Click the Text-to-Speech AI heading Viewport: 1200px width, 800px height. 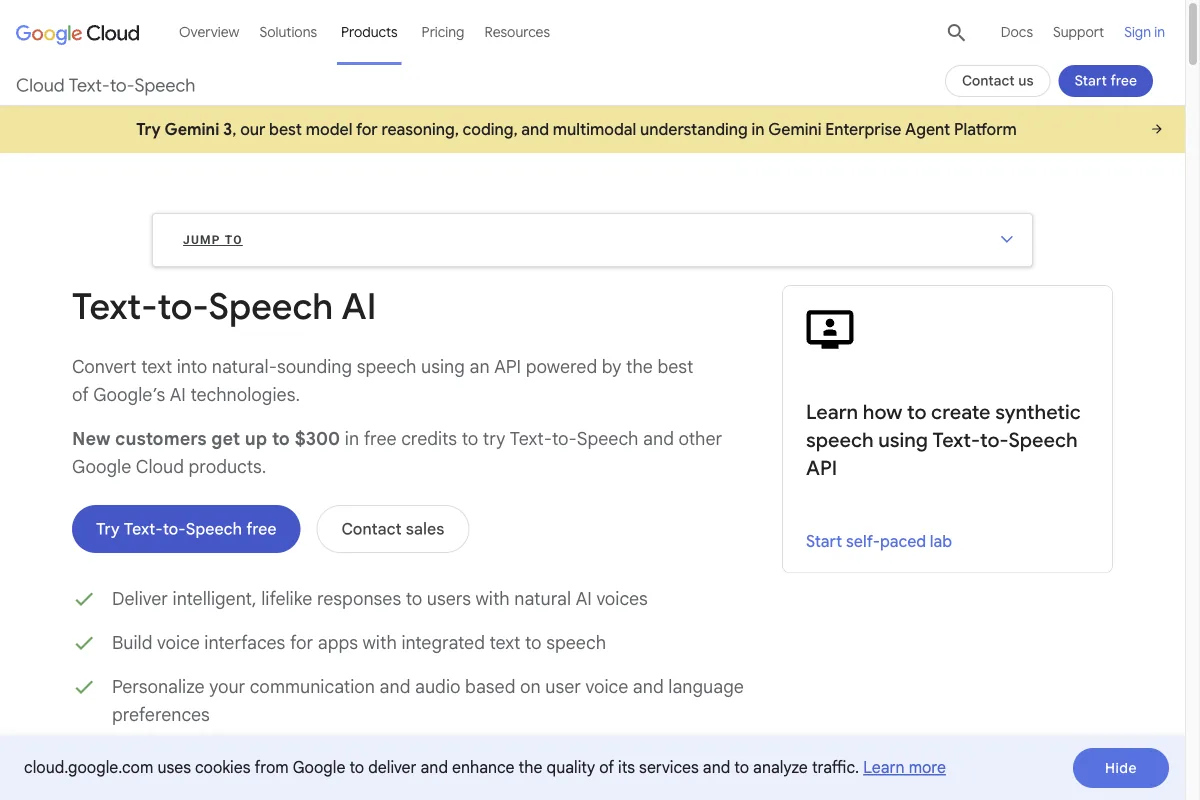[224, 306]
